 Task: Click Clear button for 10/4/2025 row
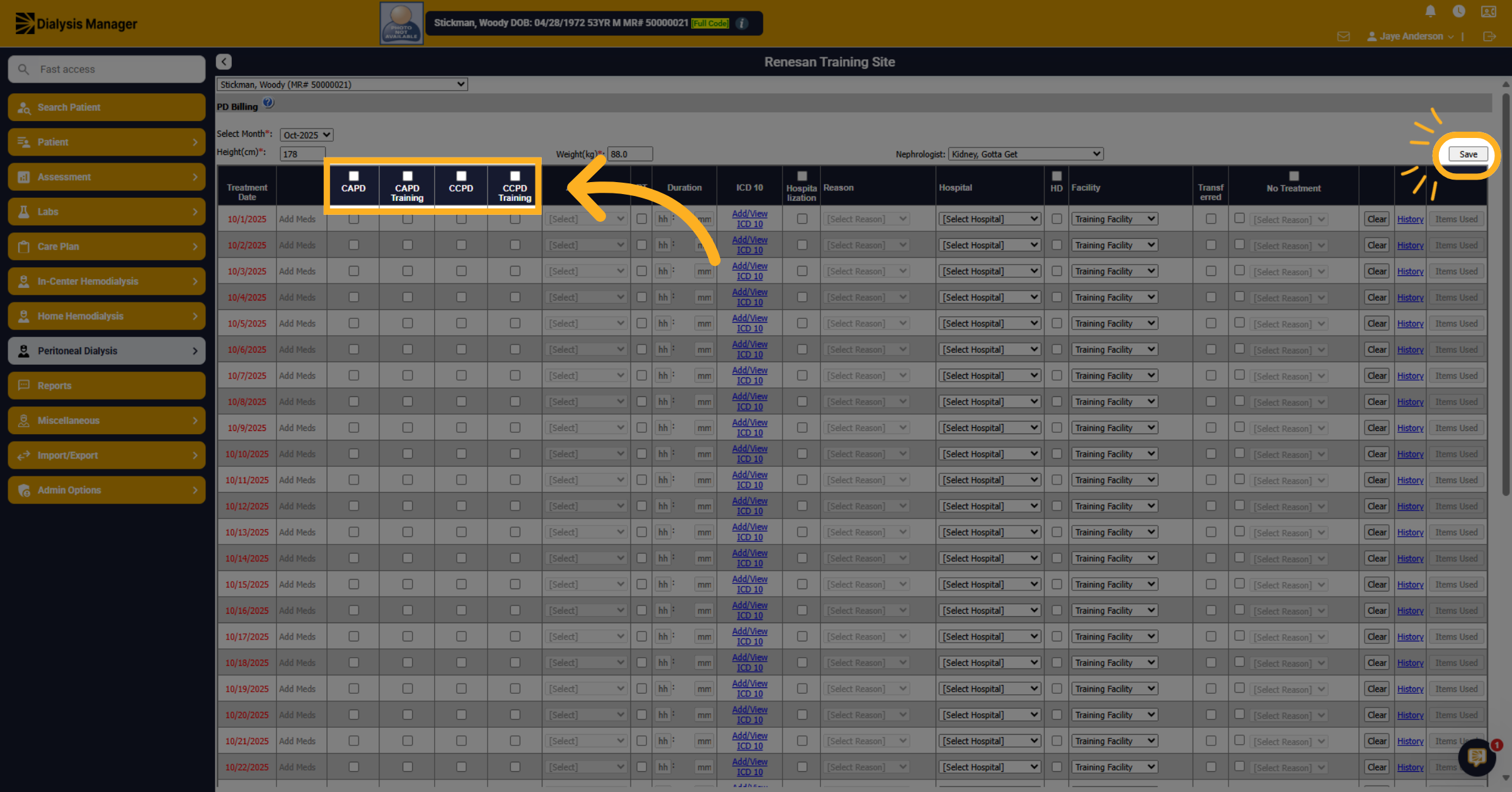(1377, 297)
